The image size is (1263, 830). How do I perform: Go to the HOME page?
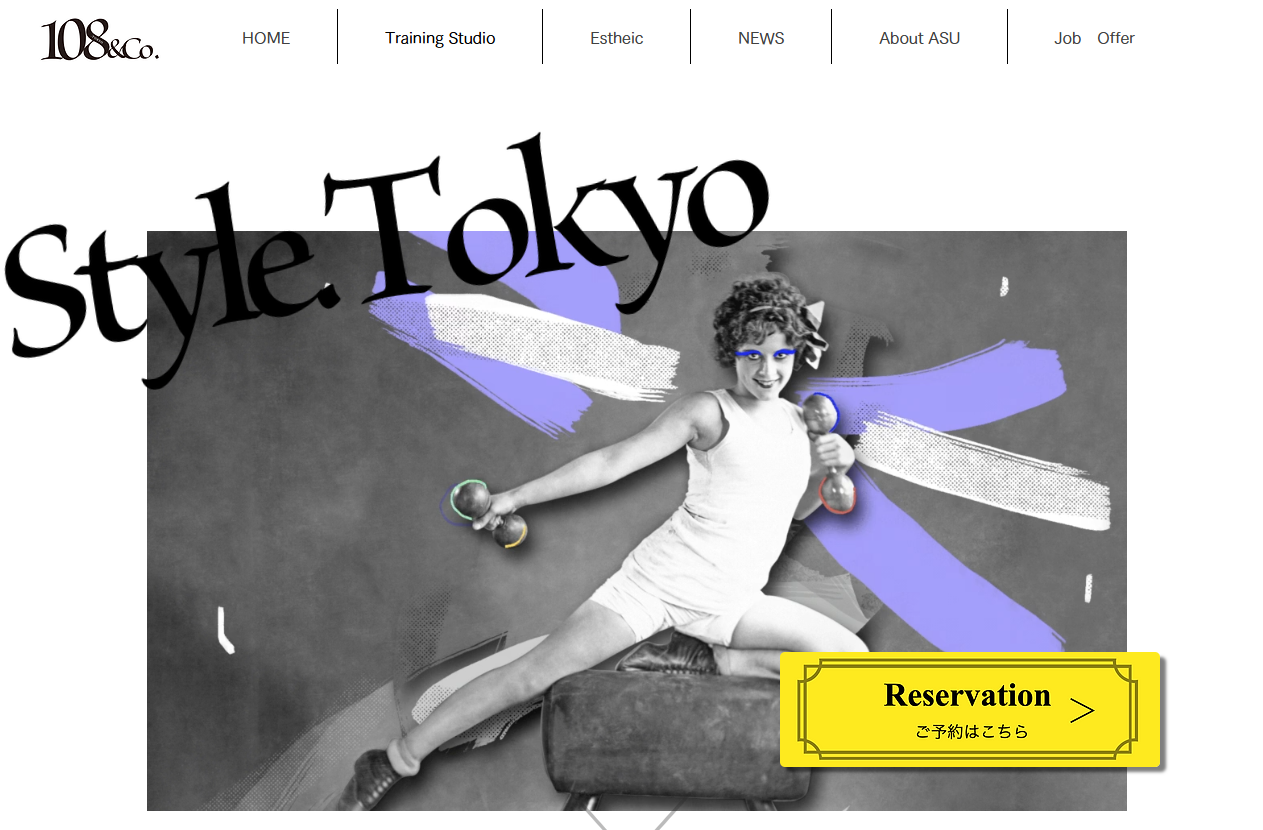(x=266, y=38)
